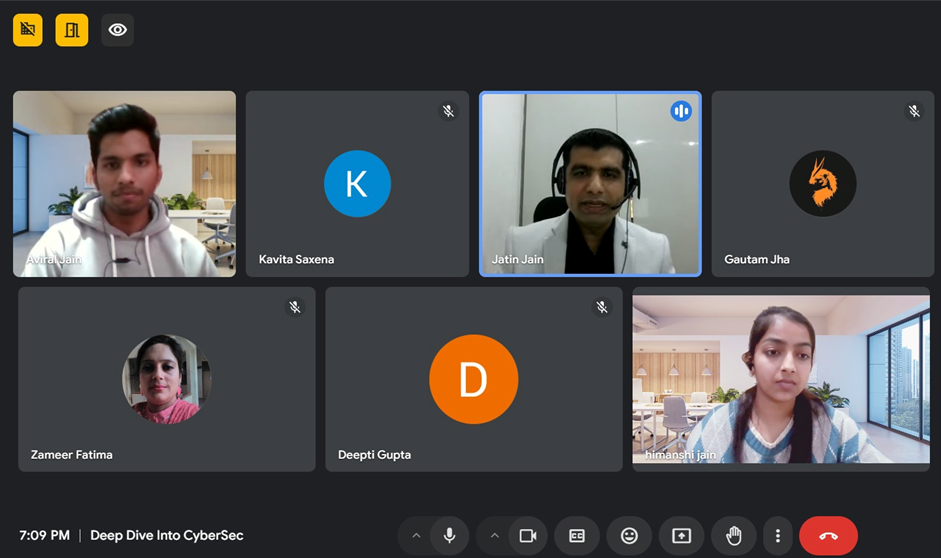
Task: Click speaking indicator on Jatin Jain tile
Action: [681, 111]
